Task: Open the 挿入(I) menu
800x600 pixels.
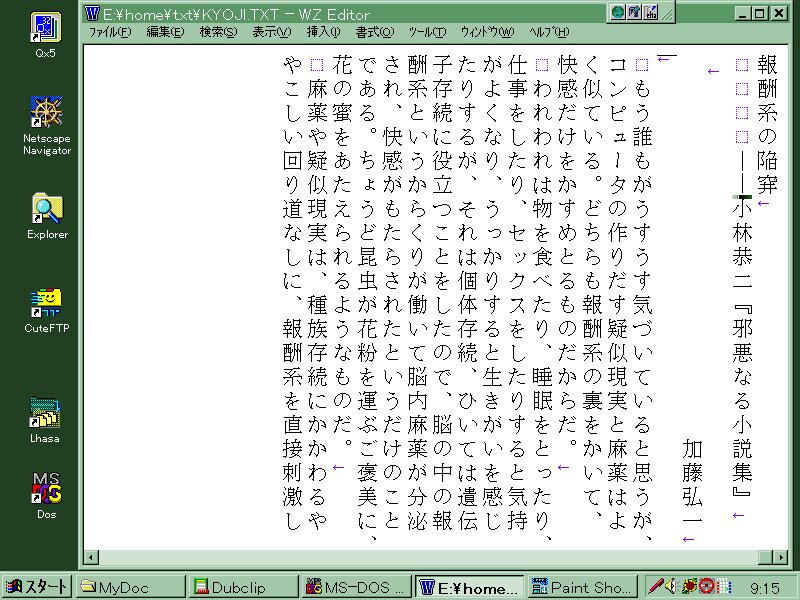Action: click(323, 32)
